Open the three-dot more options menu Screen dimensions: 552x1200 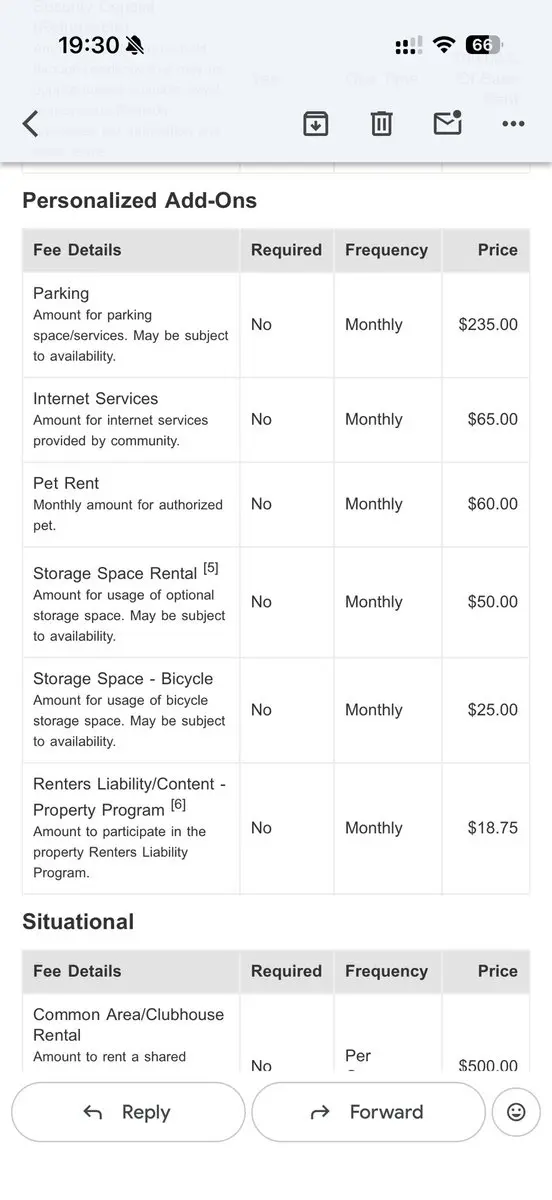pyautogui.click(x=513, y=124)
